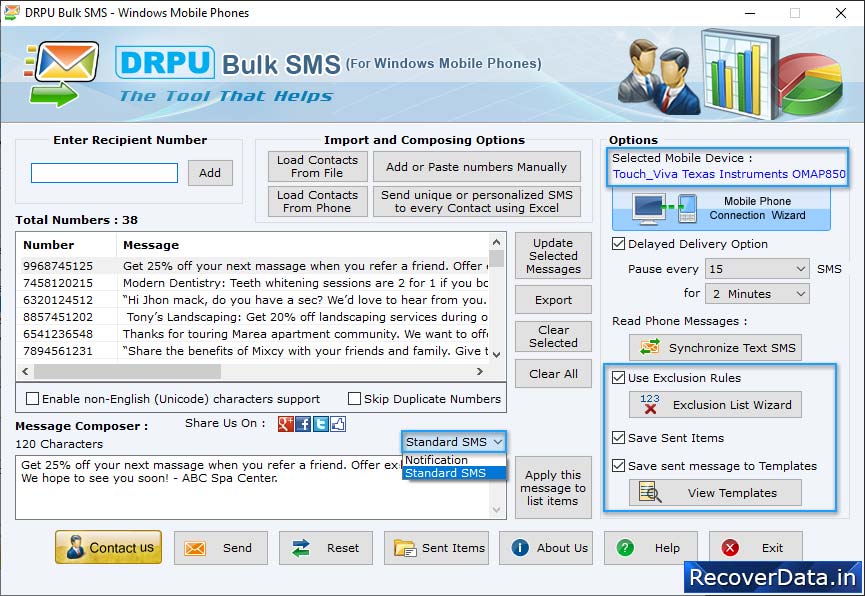865x596 pixels.
Task: Click Touch_Viva Texas Instruments OMAP850 device link
Action: tap(729, 174)
